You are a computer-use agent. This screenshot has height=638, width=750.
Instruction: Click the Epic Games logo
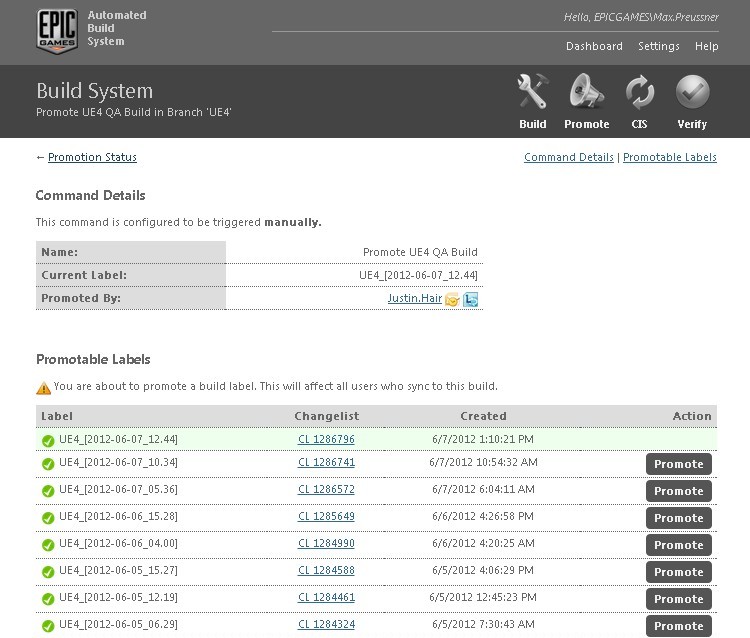[57, 31]
